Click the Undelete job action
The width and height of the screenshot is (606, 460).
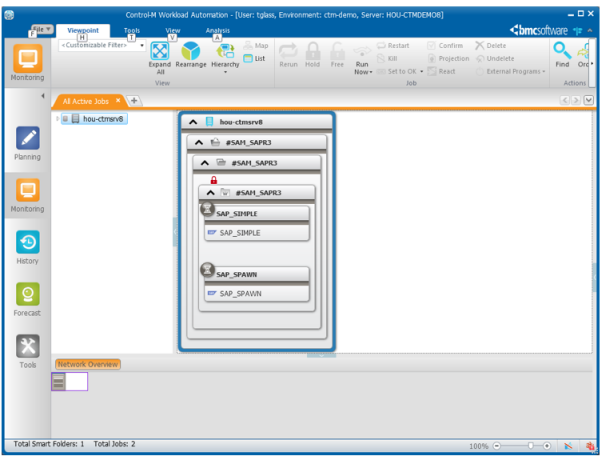(495, 59)
